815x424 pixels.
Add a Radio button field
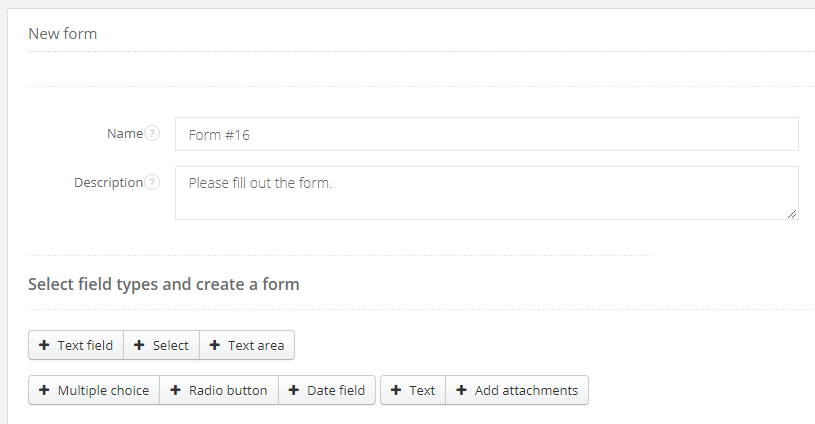219,390
